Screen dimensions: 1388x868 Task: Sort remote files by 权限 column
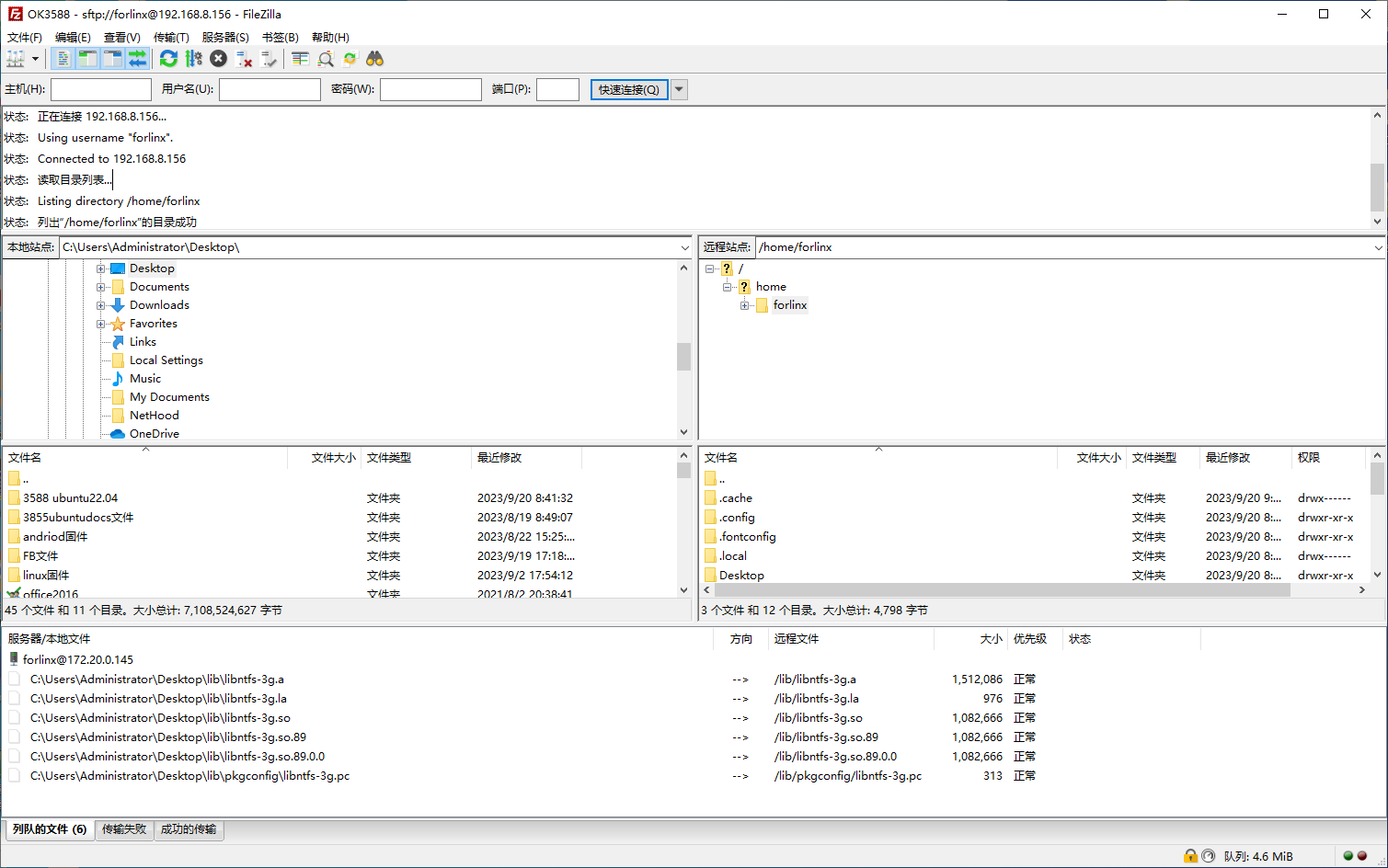1328,458
